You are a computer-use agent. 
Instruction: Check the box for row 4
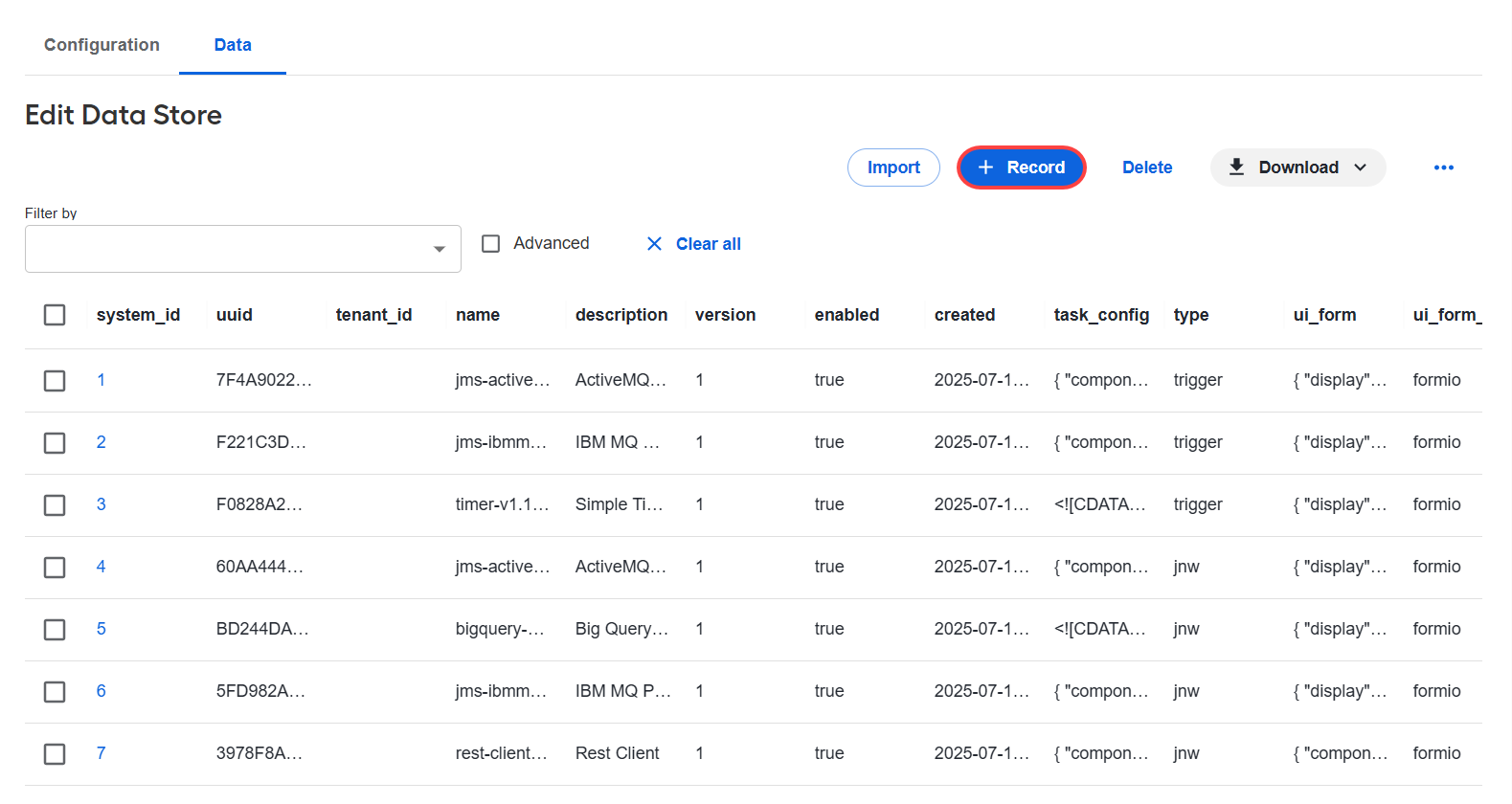click(55, 568)
